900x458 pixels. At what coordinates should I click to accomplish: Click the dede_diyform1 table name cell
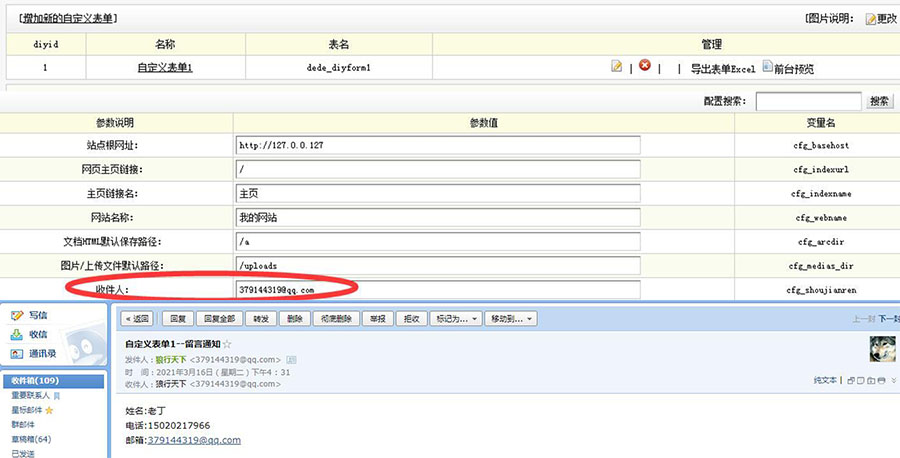tap(339, 68)
